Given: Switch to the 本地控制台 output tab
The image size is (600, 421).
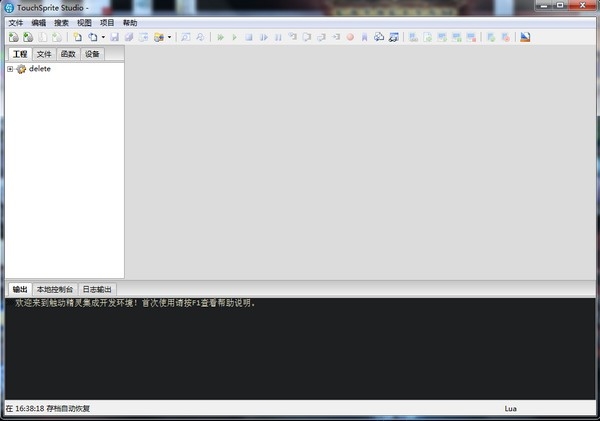Looking at the screenshot, I should (55, 289).
